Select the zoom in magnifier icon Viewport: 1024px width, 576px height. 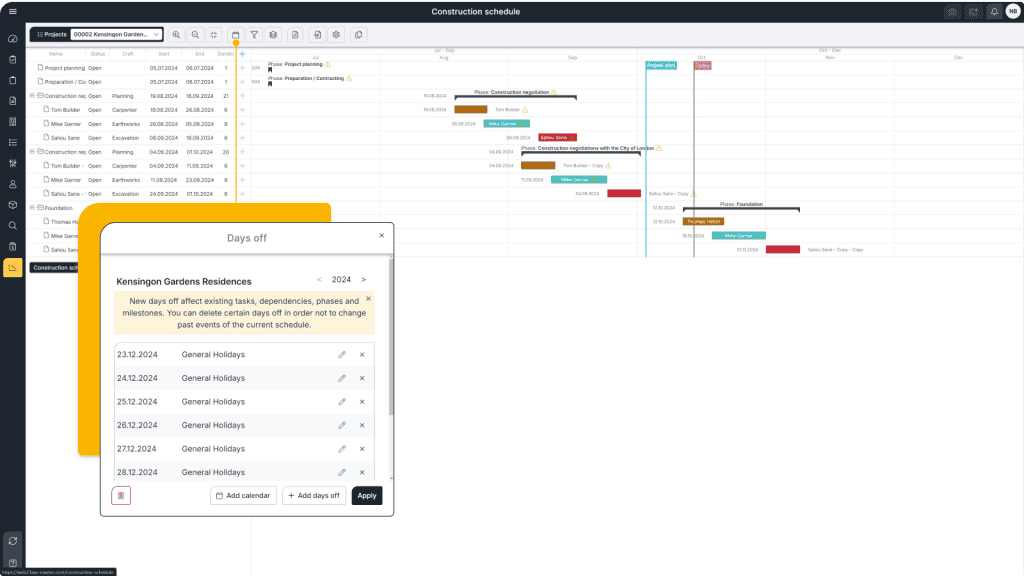[177, 34]
